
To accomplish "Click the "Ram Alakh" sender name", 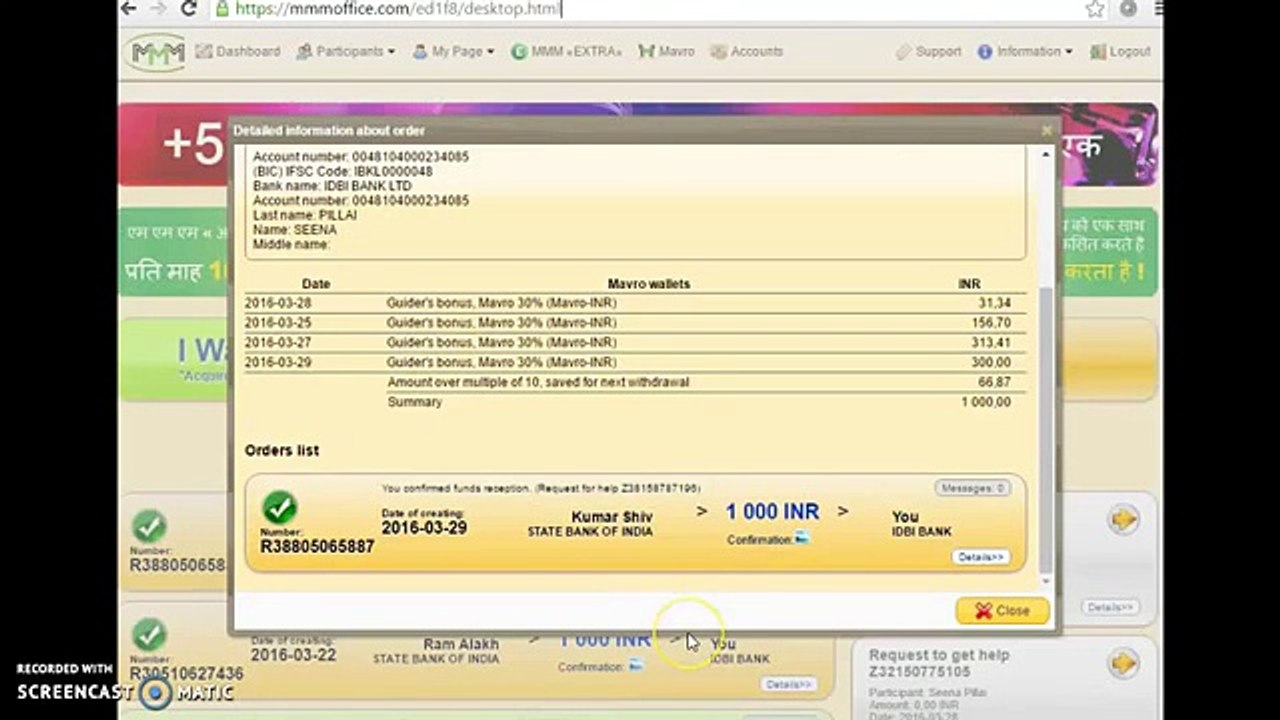I will pos(461,645).
